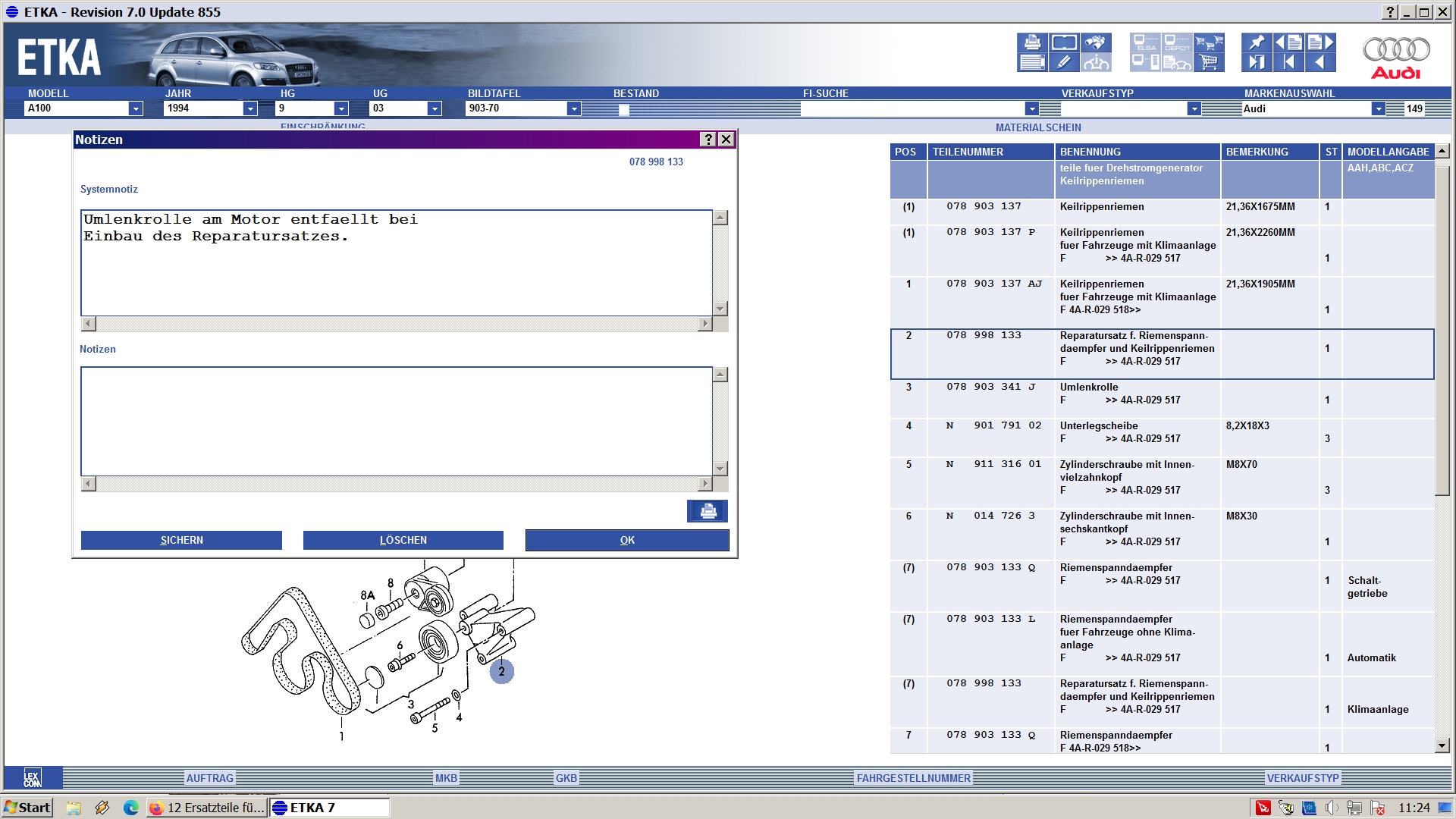Click the LÖSCHEN button
This screenshot has width=1456, height=819.
coord(403,540)
